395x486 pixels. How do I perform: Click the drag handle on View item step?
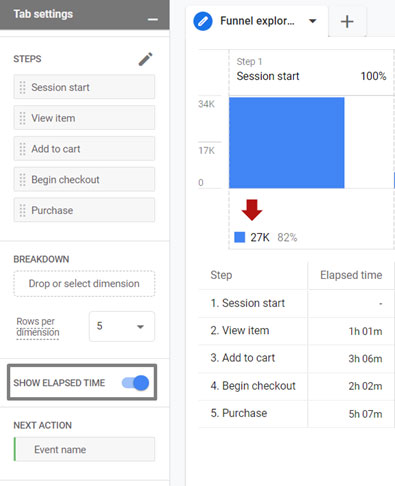pos(22,118)
